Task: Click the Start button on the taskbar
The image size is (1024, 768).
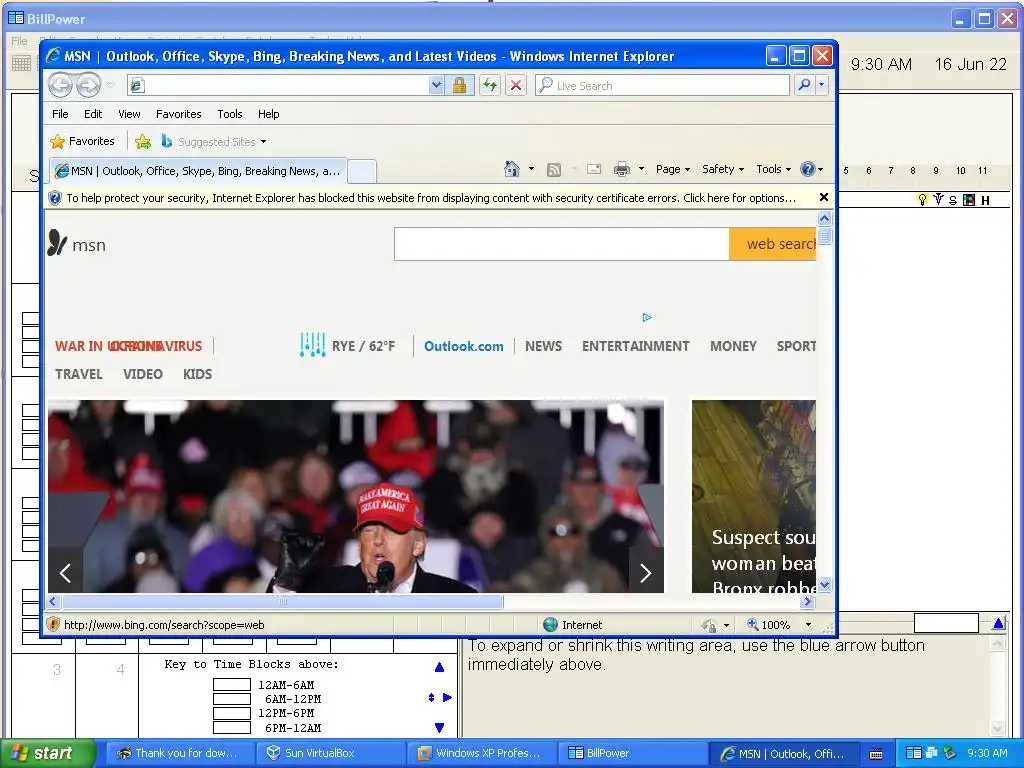Action: 46,753
